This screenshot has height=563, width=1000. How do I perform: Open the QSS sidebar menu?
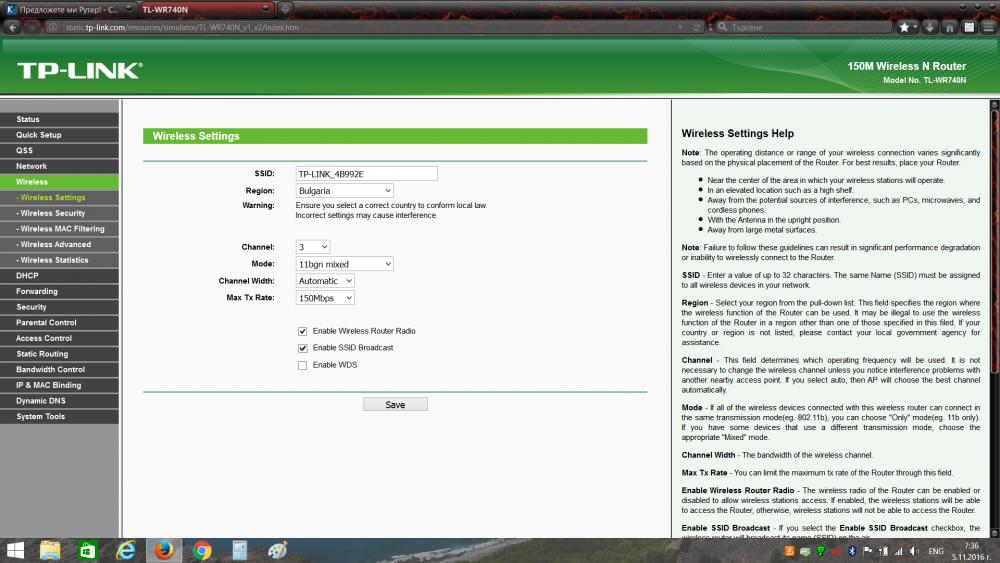(x=59, y=150)
